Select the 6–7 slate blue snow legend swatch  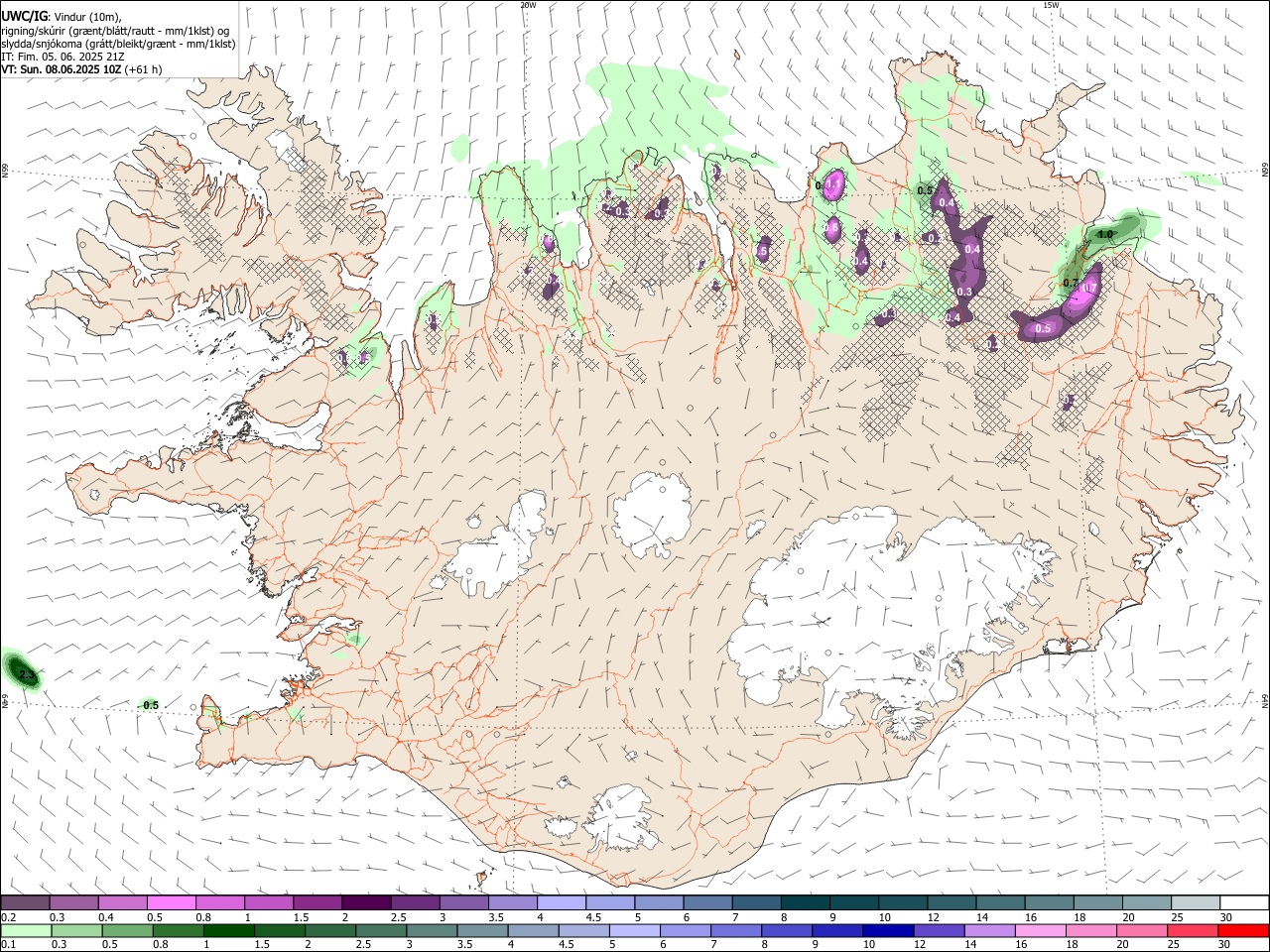(x=707, y=903)
